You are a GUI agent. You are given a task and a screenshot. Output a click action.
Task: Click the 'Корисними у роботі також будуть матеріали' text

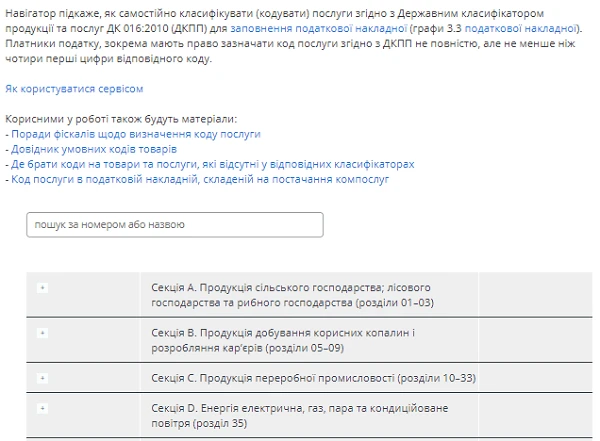tap(121, 119)
